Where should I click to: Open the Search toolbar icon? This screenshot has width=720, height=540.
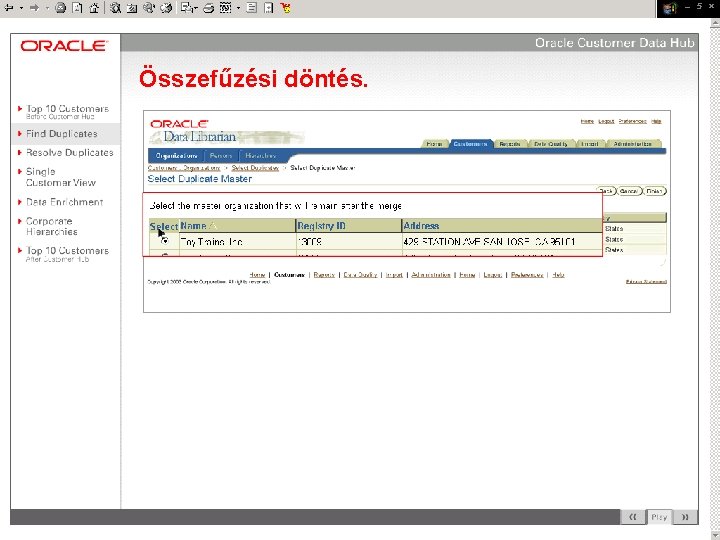click(x=115, y=8)
